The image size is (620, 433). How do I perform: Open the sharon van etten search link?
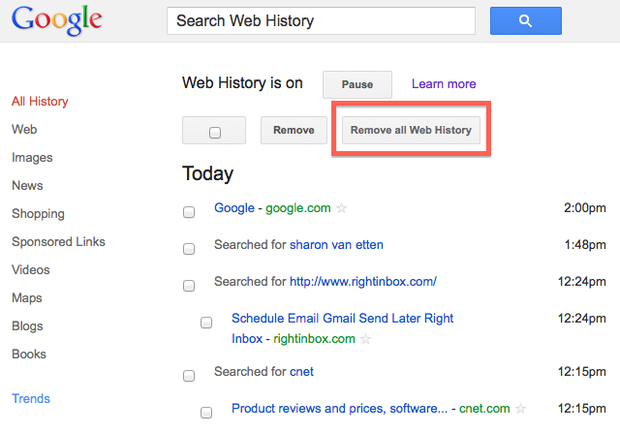coord(336,244)
